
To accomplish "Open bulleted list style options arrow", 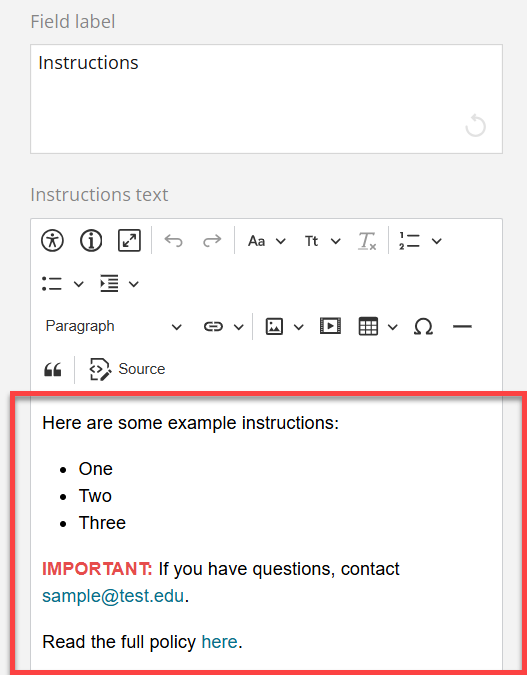I will [x=78, y=284].
